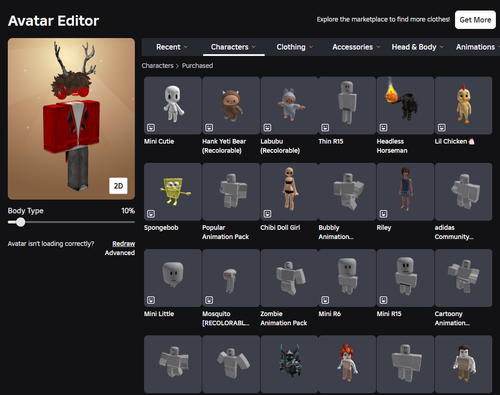The width and height of the screenshot is (500, 395).
Task: Click the bundle badge on Mini Little
Action: tap(151, 300)
